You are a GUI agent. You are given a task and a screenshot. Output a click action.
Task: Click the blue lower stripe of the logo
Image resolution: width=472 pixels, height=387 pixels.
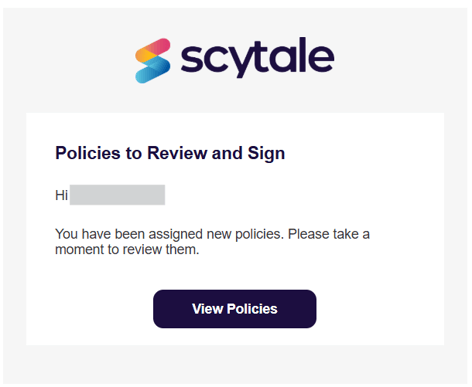[x=151, y=73]
